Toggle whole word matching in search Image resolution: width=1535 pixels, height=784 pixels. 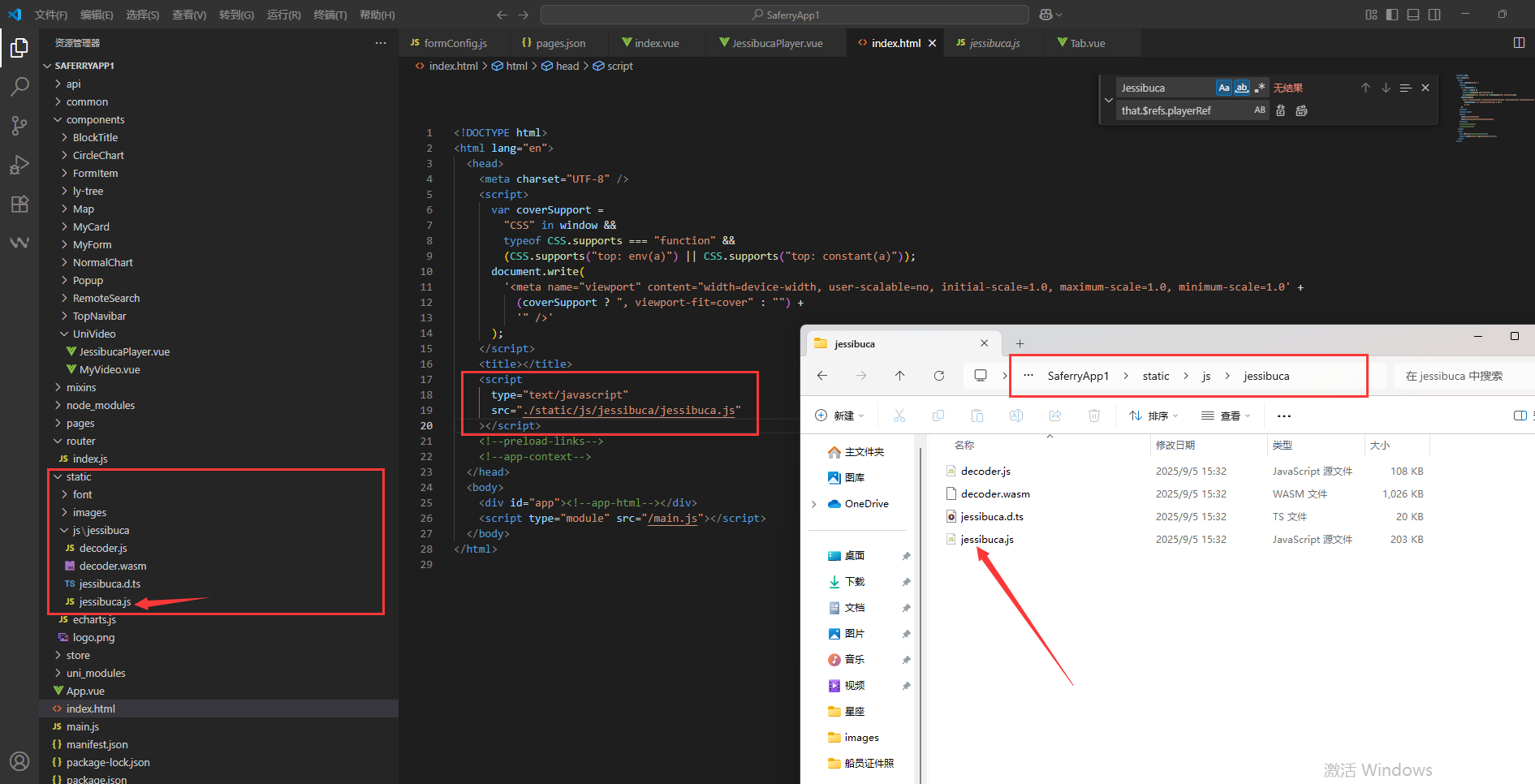(x=1242, y=87)
